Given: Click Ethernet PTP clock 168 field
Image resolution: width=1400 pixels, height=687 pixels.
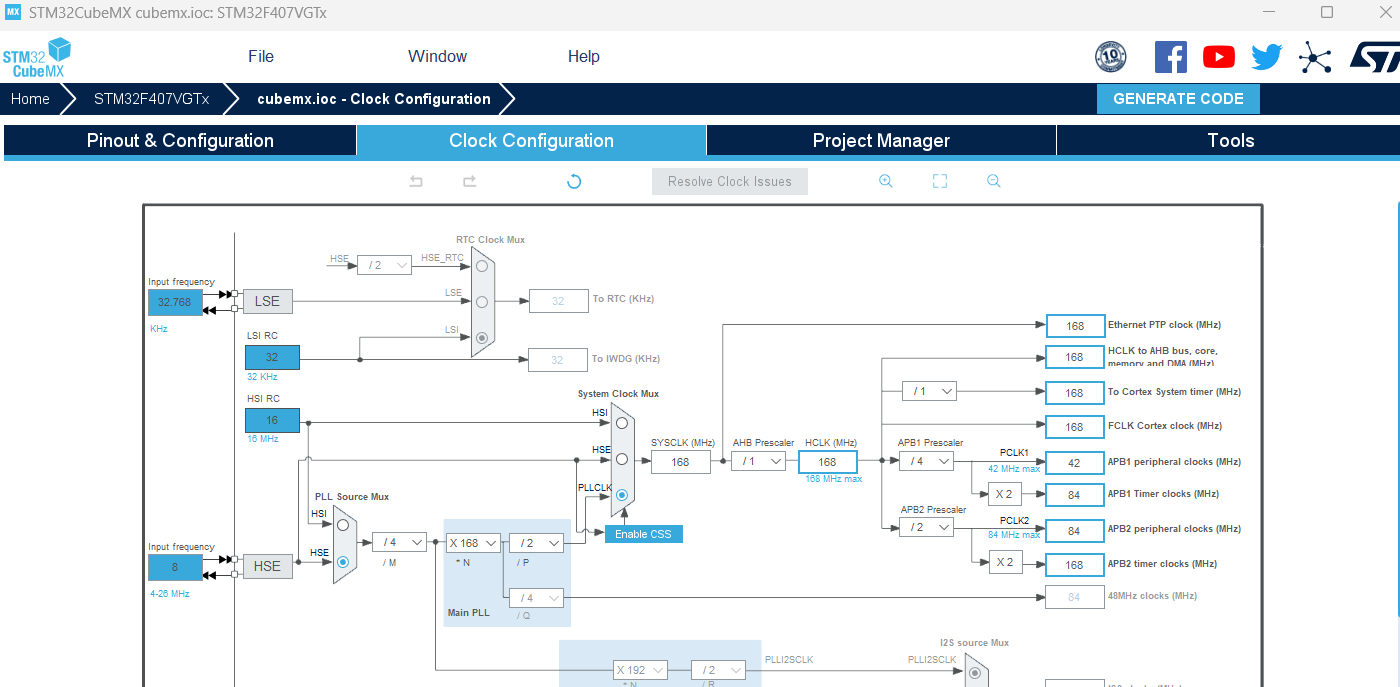Looking at the screenshot, I should tap(1074, 326).
